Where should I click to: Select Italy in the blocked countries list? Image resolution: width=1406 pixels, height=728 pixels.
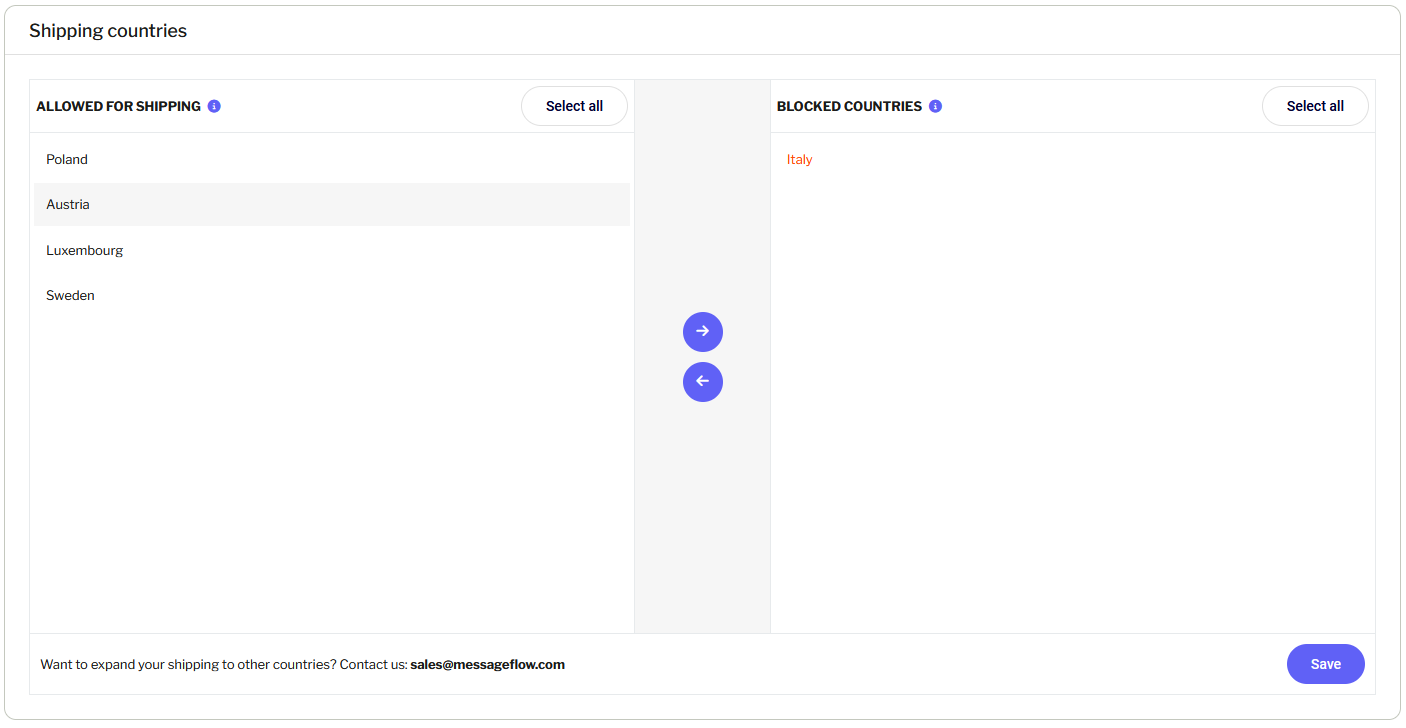pyautogui.click(x=799, y=159)
